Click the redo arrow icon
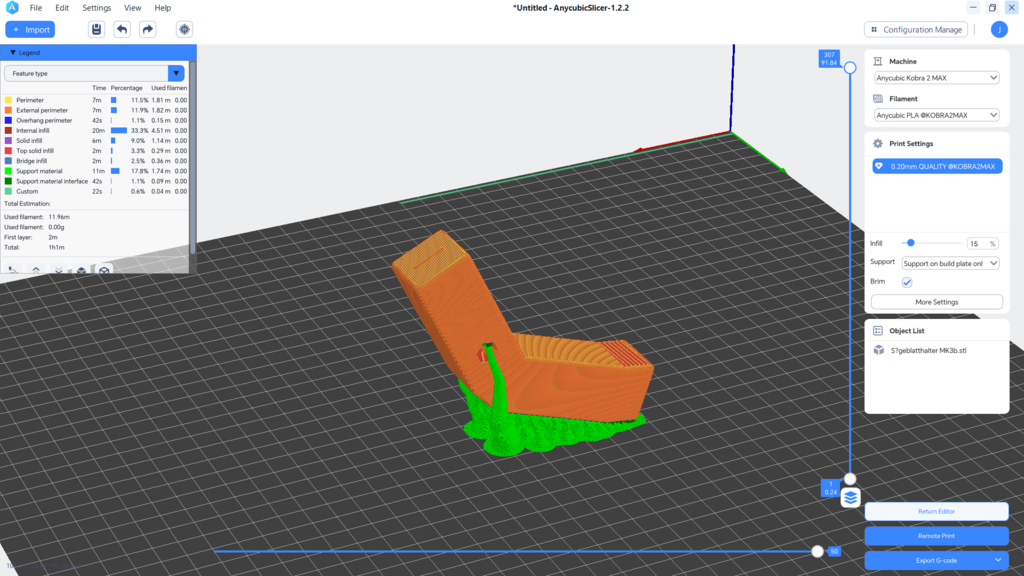The width and height of the screenshot is (1024, 576). click(x=148, y=29)
